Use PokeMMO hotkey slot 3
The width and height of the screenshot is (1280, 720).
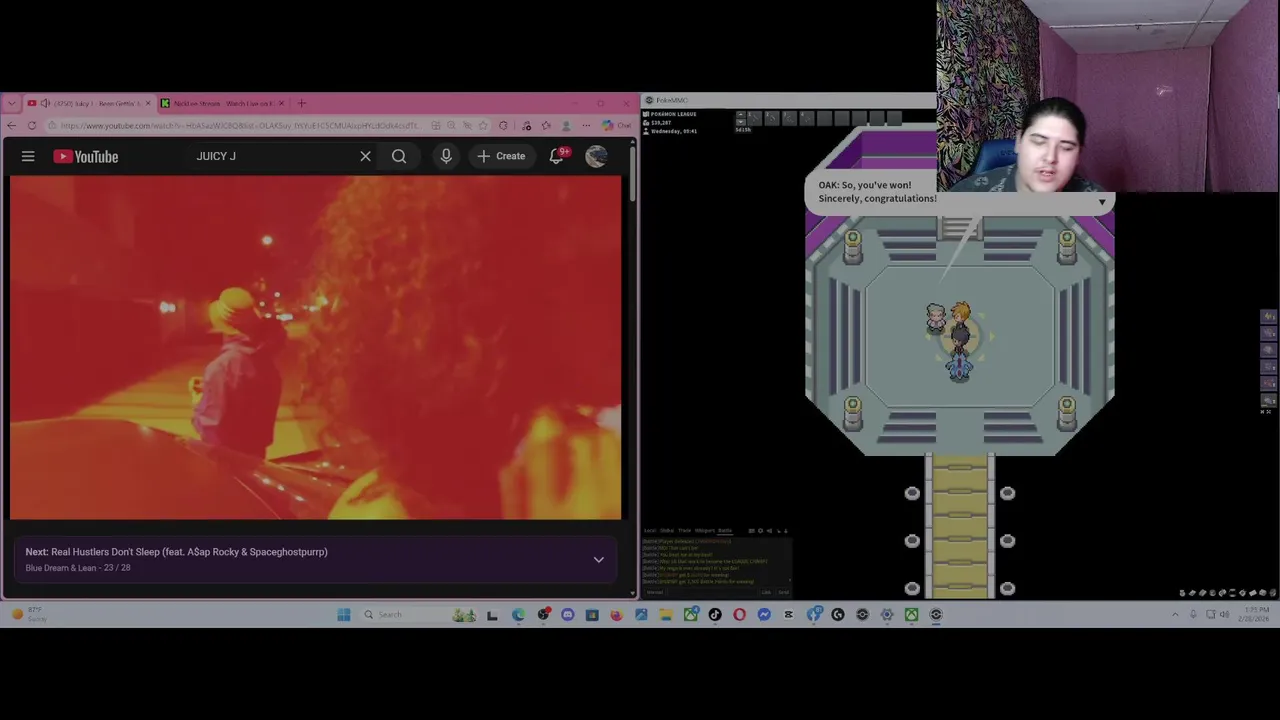(789, 118)
